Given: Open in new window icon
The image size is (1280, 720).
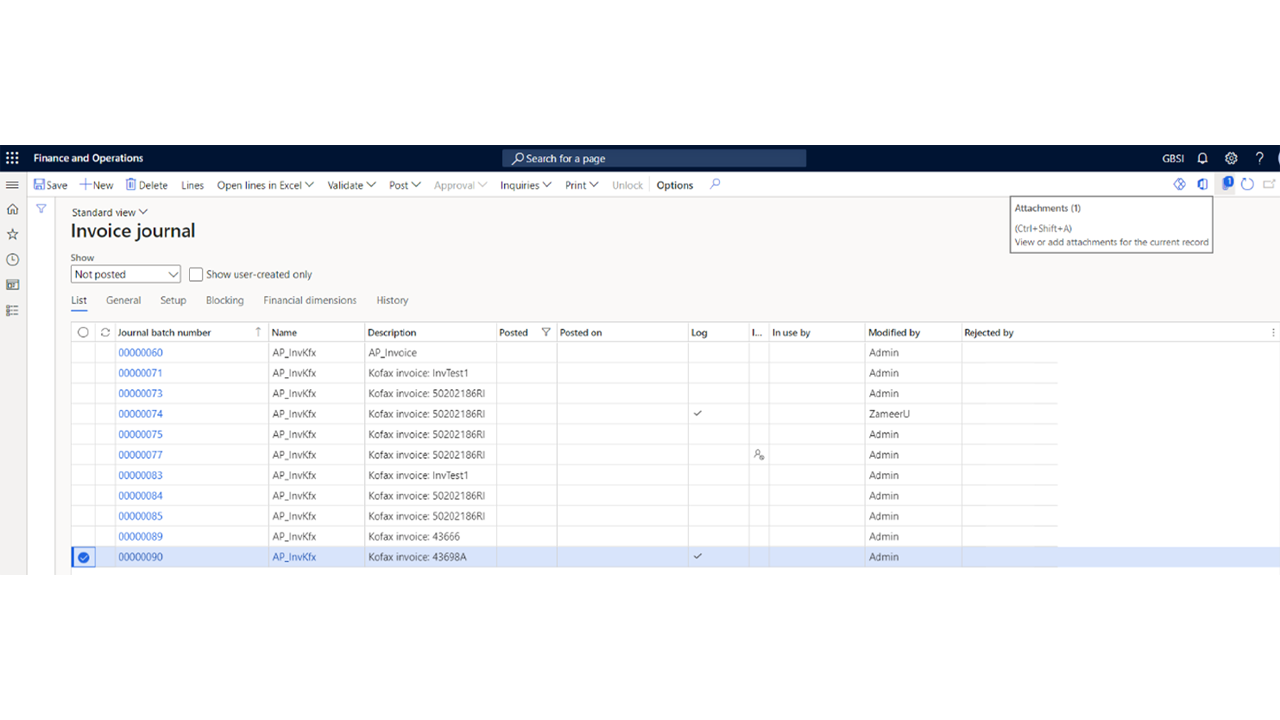Looking at the screenshot, I should click(1269, 184).
